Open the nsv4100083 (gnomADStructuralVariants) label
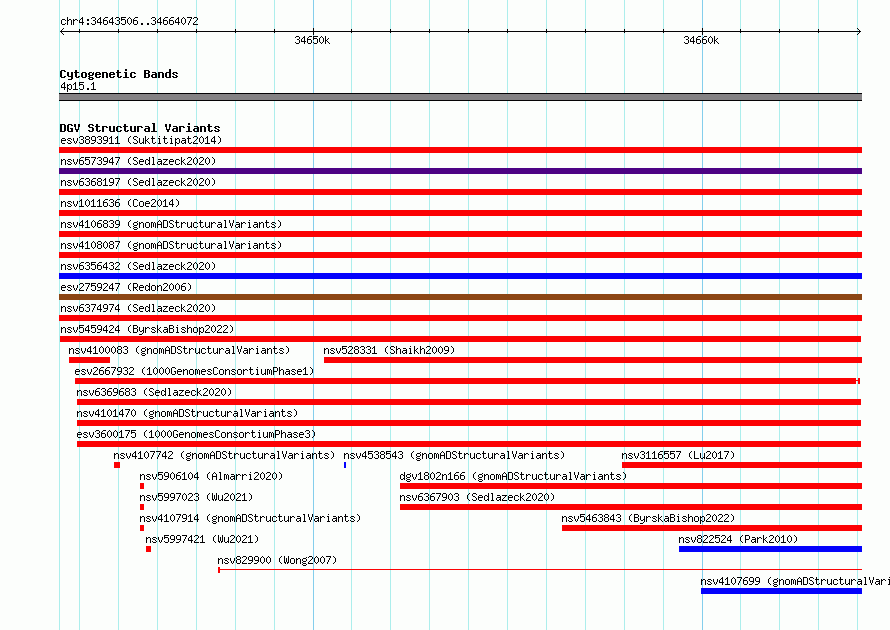The height and width of the screenshot is (630, 890). click(179, 350)
